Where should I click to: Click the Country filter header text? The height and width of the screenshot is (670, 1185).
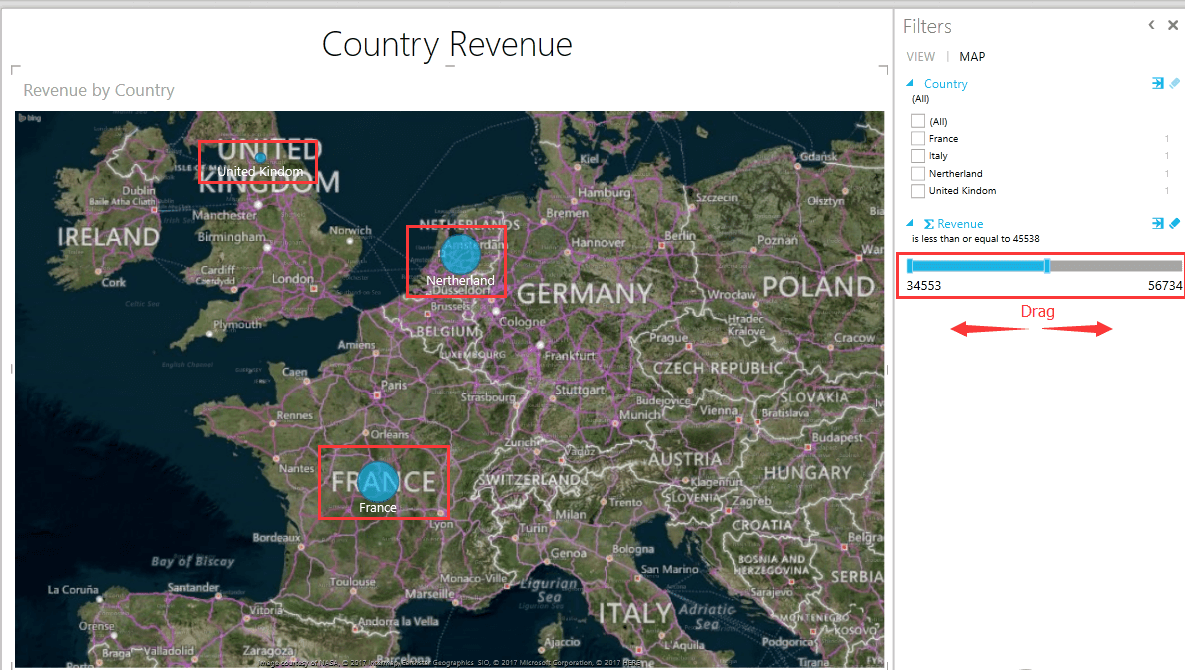[945, 84]
